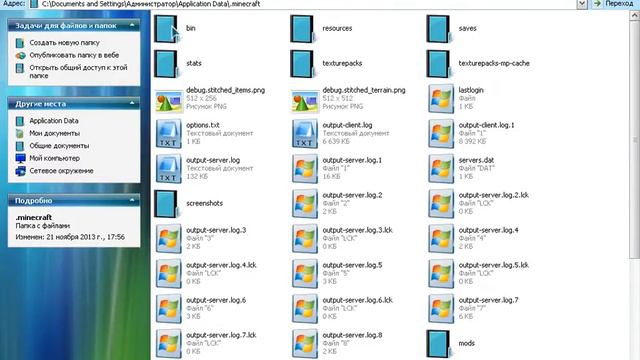Collapse the 'Задачи для файлов и папок' panel

[132, 25]
